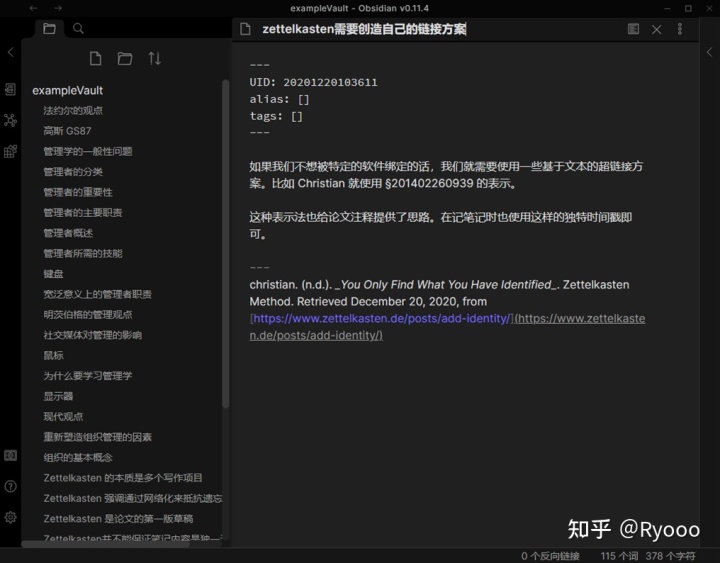The image size is (720, 563).
Task: Click the 378 个字符 character count
Action: 670,556
